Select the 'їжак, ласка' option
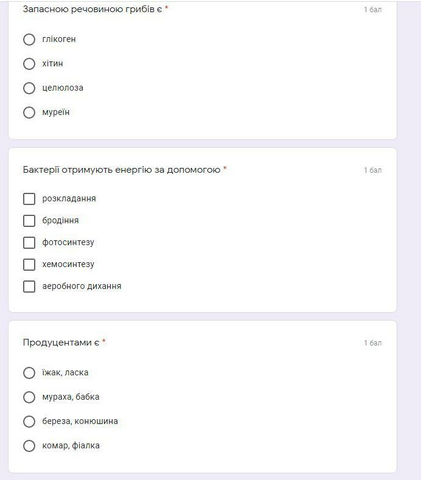421x480 pixels. (29, 373)
